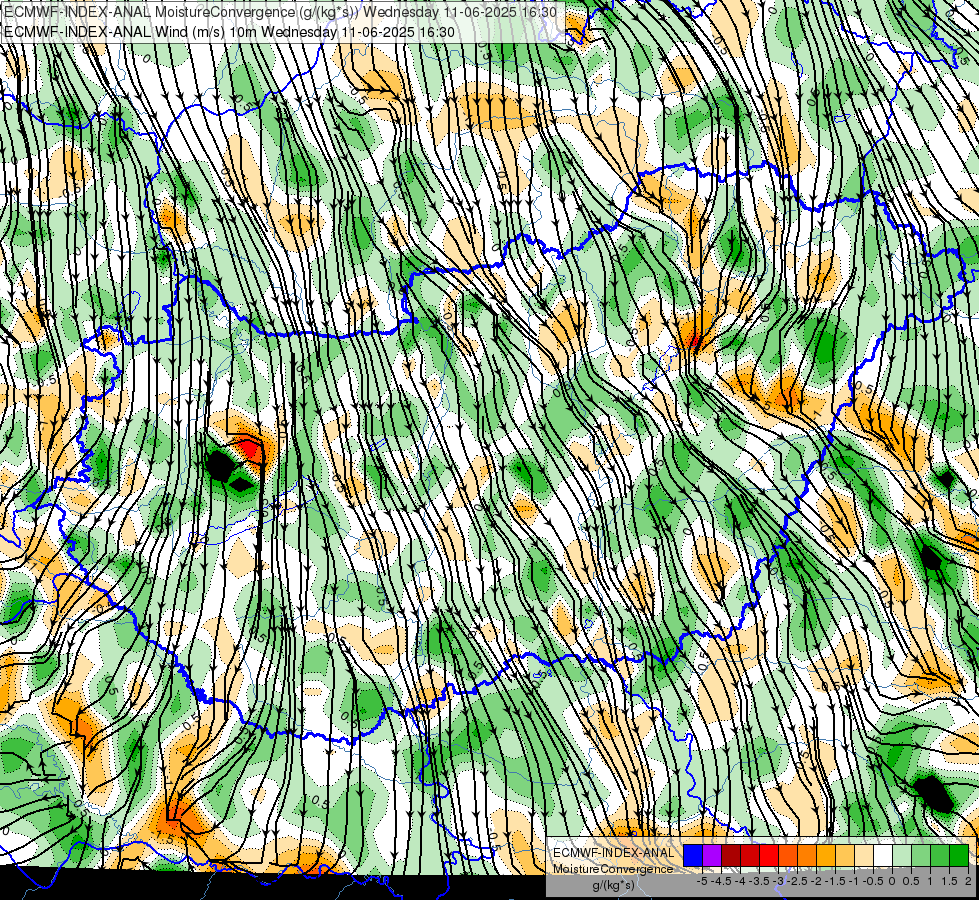Pick the legend swatch between -4 and -3.5
979x900 pixels.
click(750, 855)
